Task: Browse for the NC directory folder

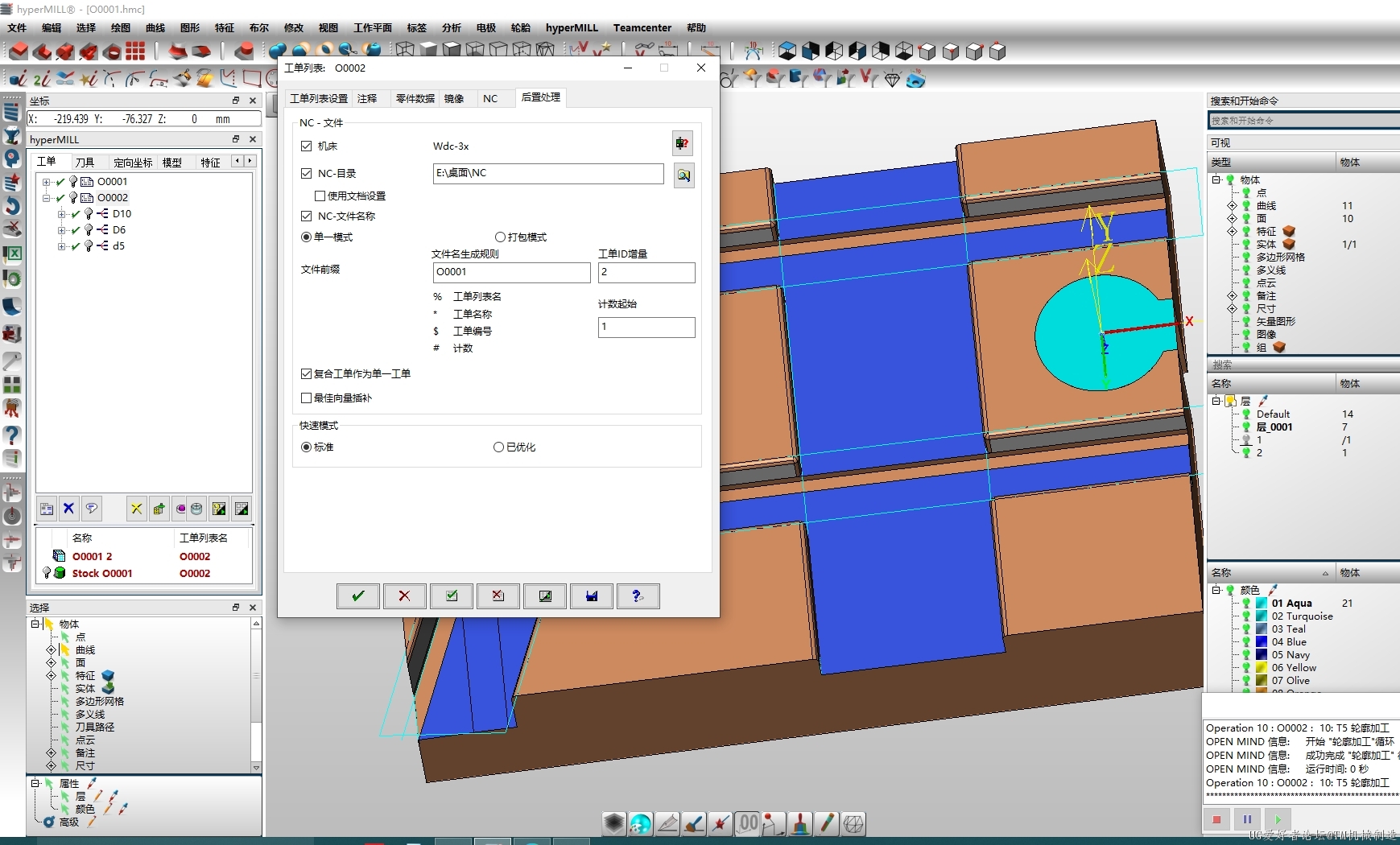Action: click(683, 175)
